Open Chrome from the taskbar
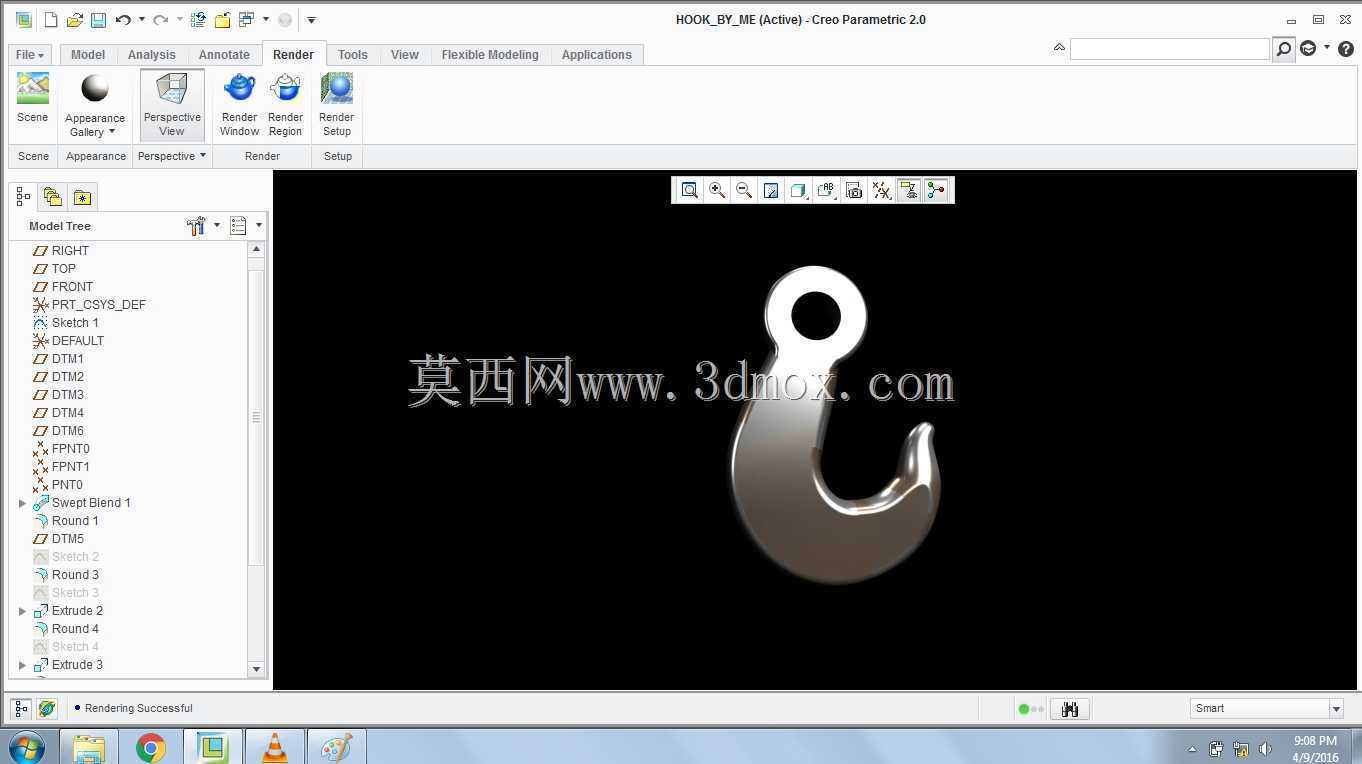This screenshot has width=1362, height=764. 151,747
